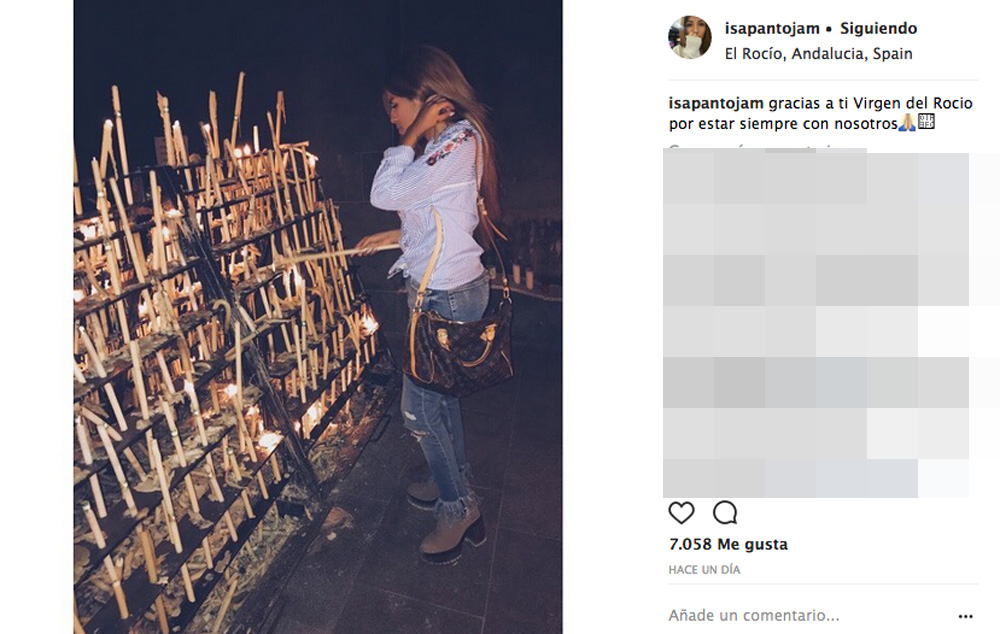This screenshot has width=1000, height=634.
Task: Click the isapantojam profile avatar
Action: point(689,37)
